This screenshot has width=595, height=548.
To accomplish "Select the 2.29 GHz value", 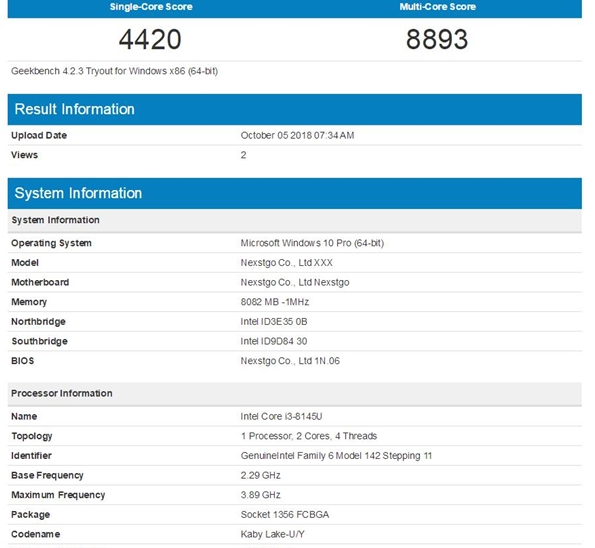I will click(260, 476).
